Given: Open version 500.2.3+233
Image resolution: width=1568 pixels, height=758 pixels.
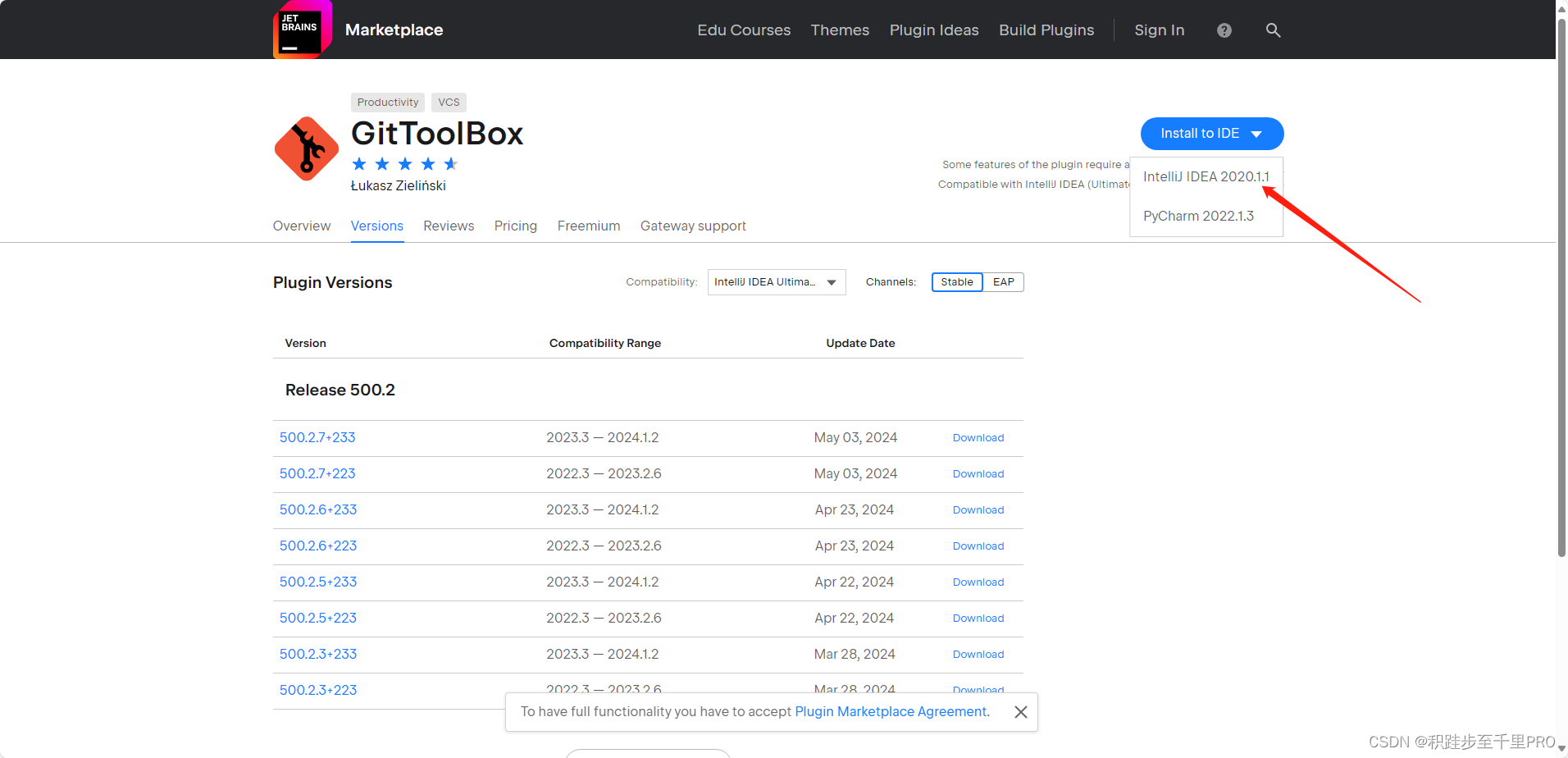Looking at the screenshot, I should click(x=318, y=655).
